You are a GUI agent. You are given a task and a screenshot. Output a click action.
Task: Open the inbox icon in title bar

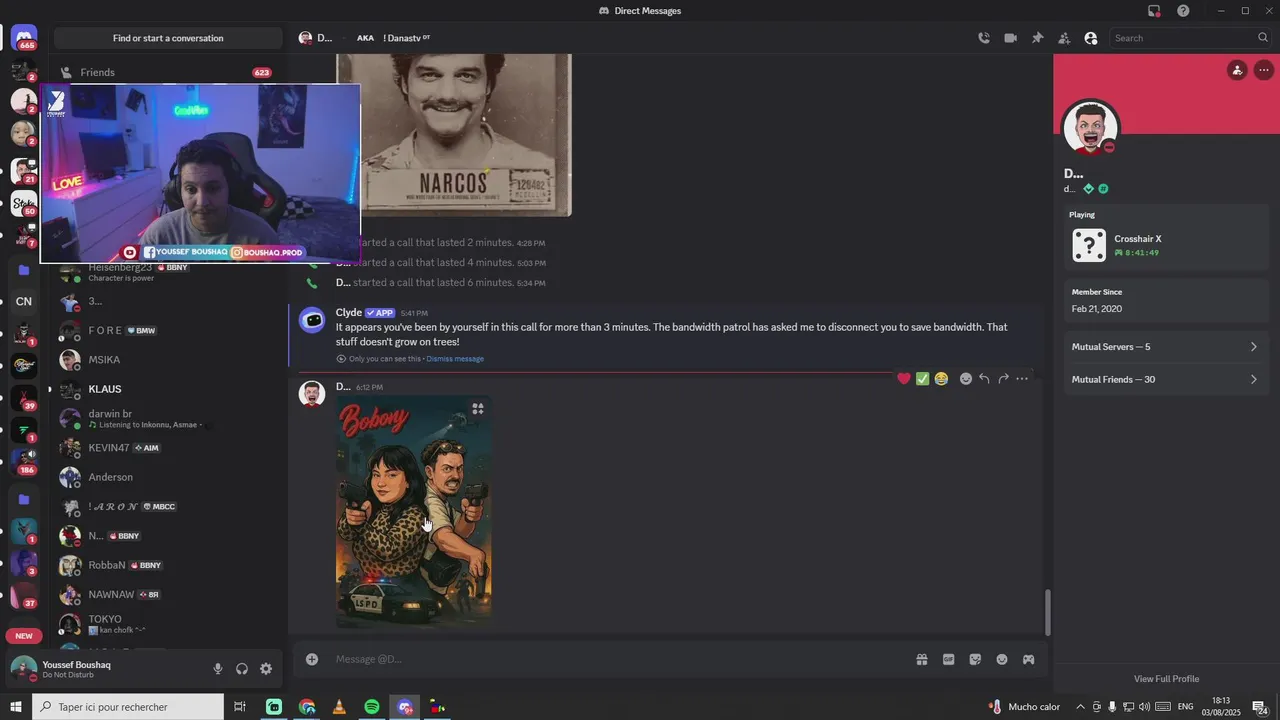(x=1154, y=11)
